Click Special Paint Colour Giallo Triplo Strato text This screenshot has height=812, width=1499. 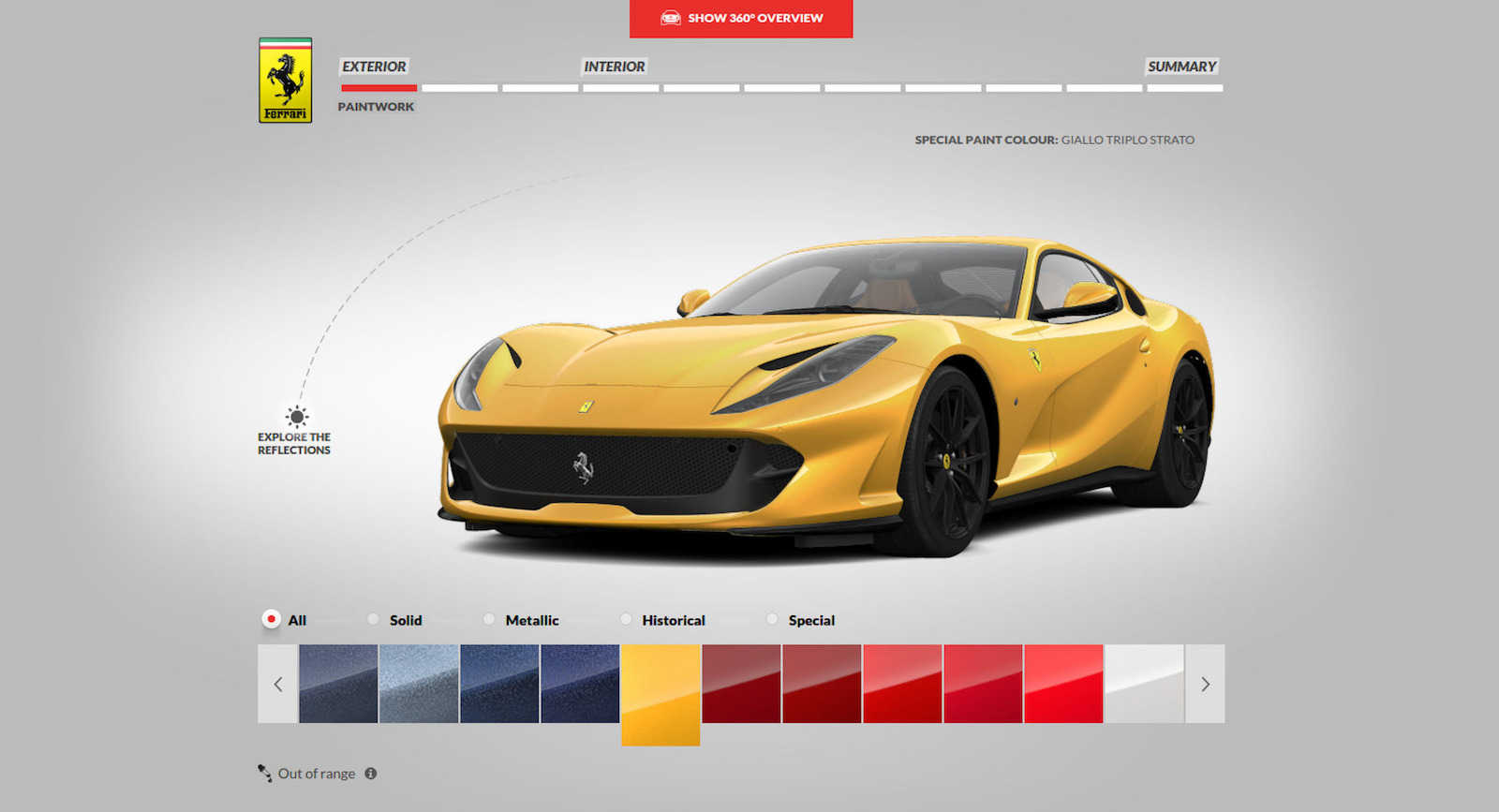click(1055, 140)
